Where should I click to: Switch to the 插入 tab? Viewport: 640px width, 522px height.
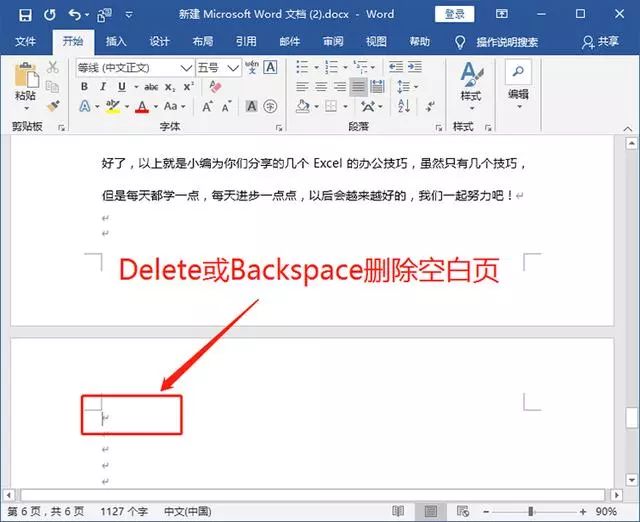click(x=116, y=41)
